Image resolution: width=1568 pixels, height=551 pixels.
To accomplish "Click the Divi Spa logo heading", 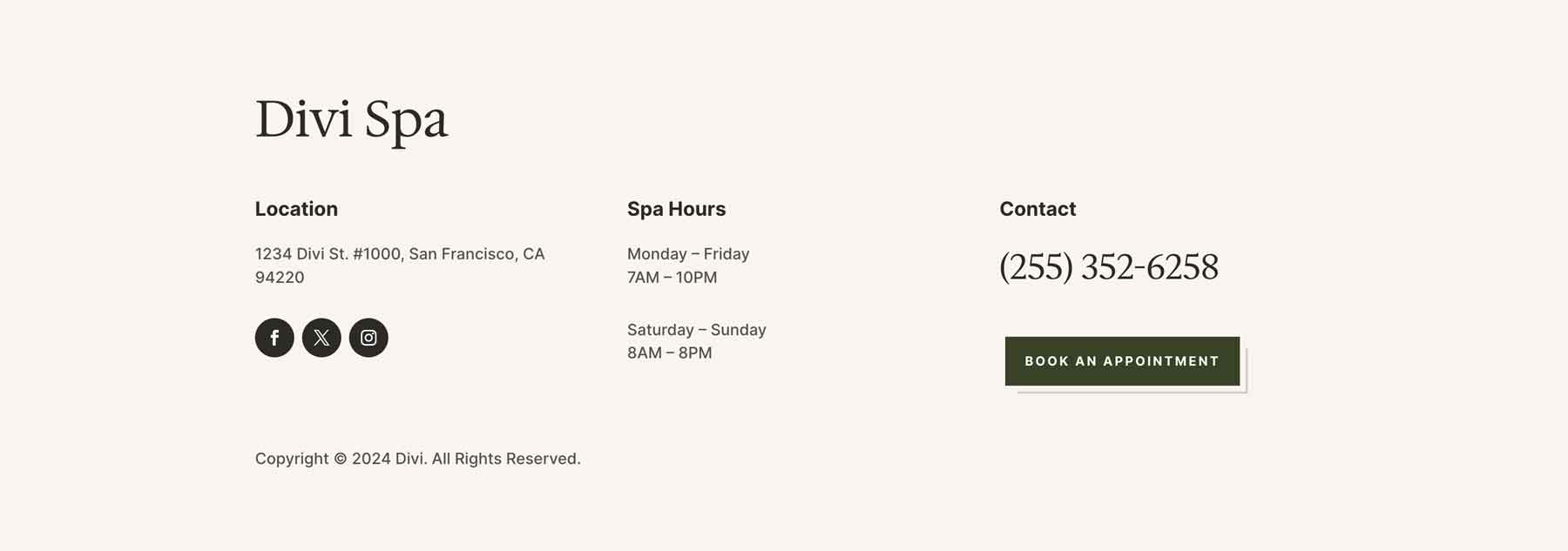I will tap(352, 118).
